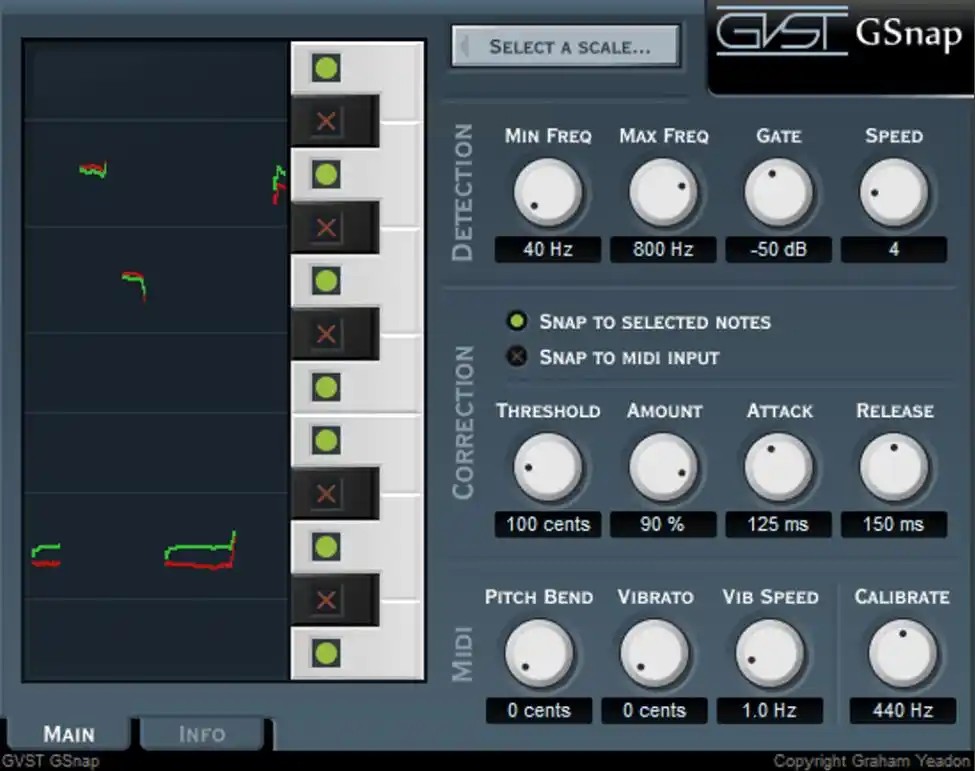The height and width of the screenshot is (771, 975).
Task: Click the Max Freq knob
Action: tap(663, 193)
